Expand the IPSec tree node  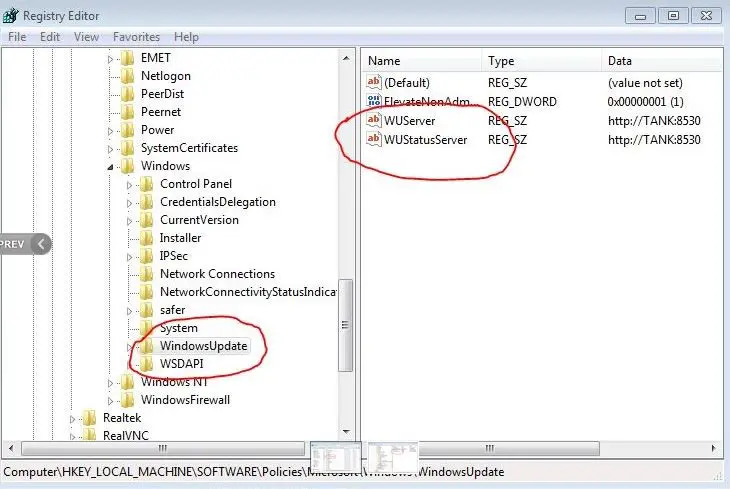pos(129,257)
